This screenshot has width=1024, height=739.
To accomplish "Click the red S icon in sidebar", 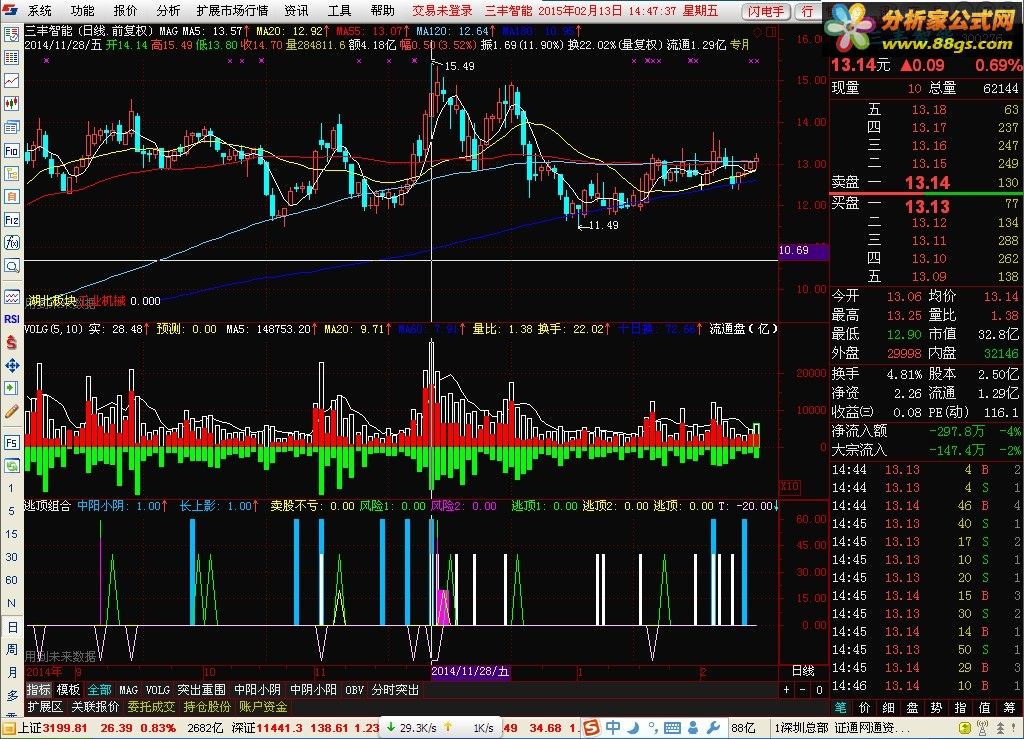I will click(12, 342).
